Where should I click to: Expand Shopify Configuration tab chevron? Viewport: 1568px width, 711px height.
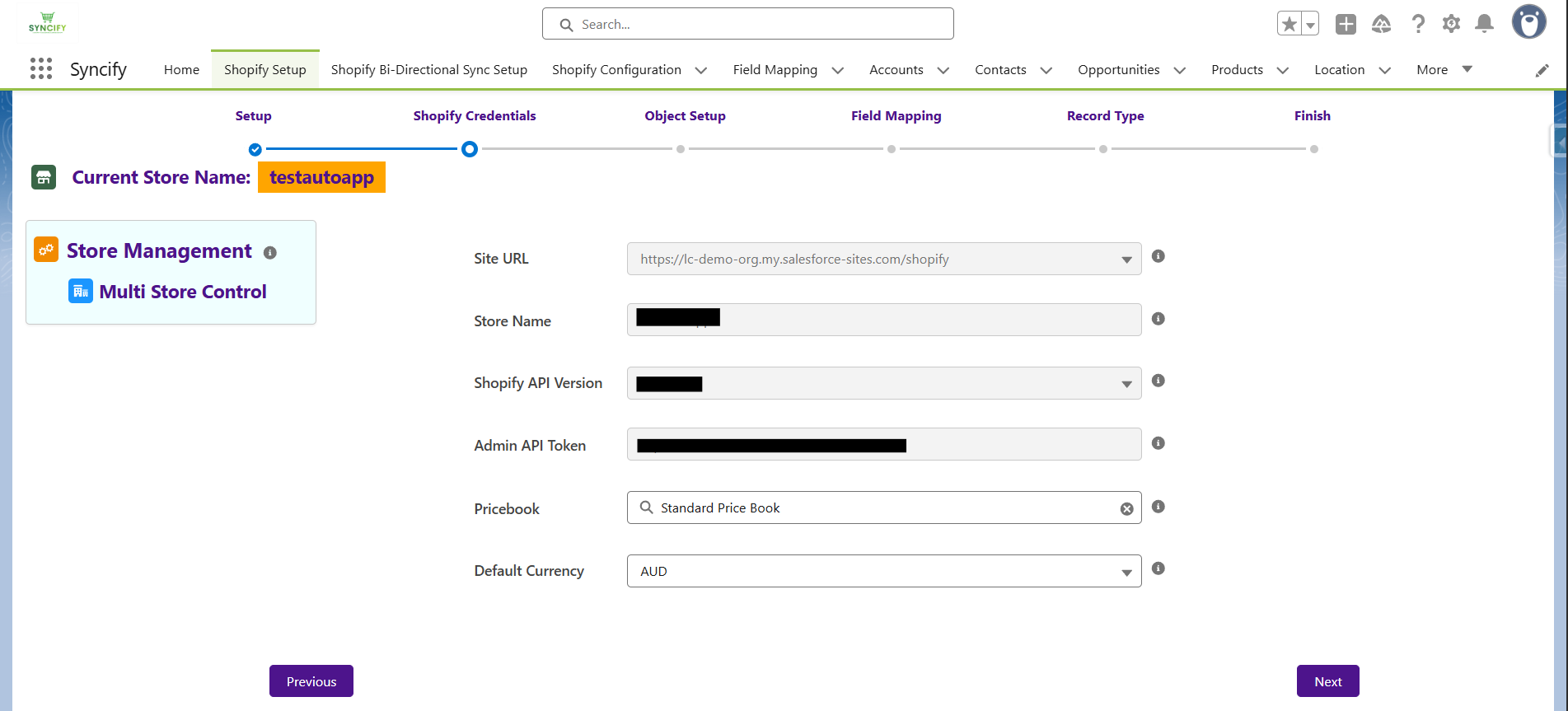701,71
